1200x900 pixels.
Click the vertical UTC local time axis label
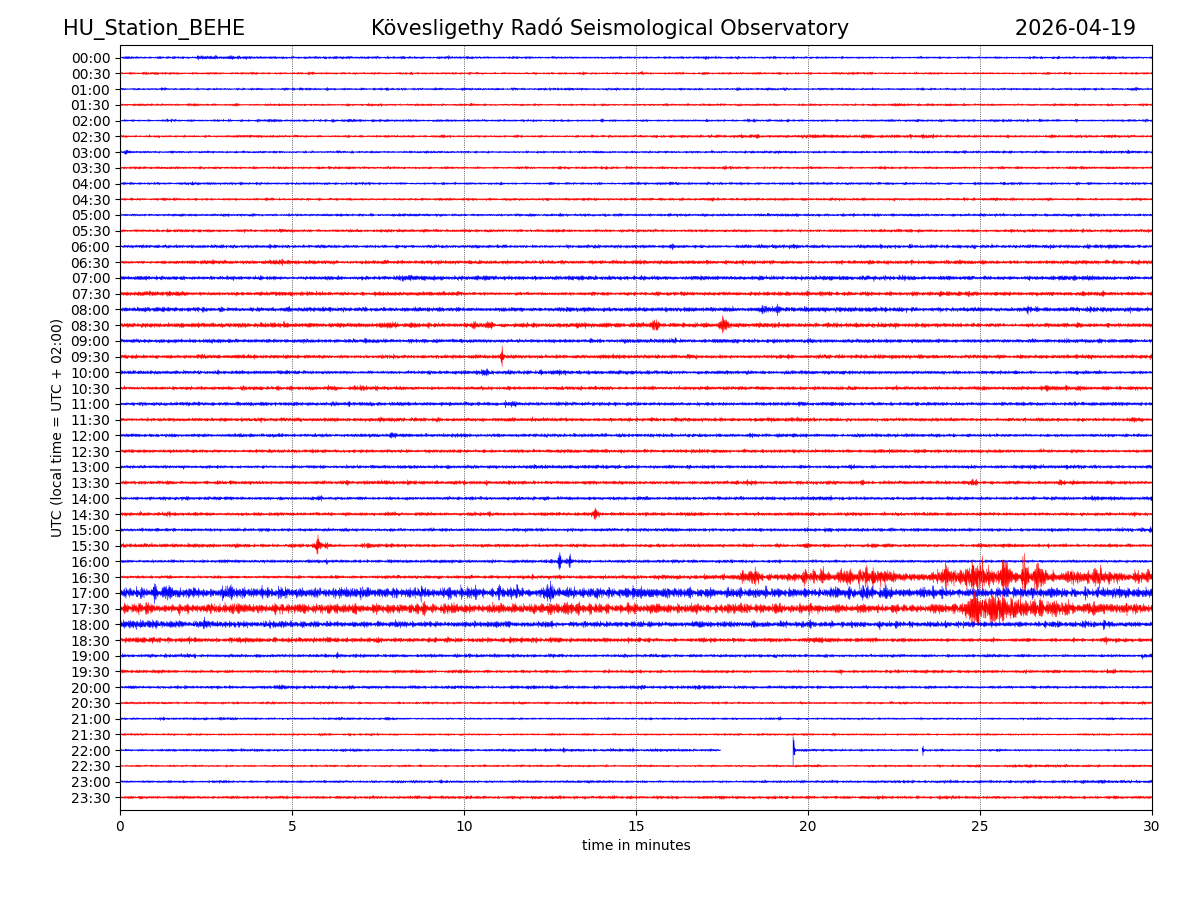tap(57, 428)
